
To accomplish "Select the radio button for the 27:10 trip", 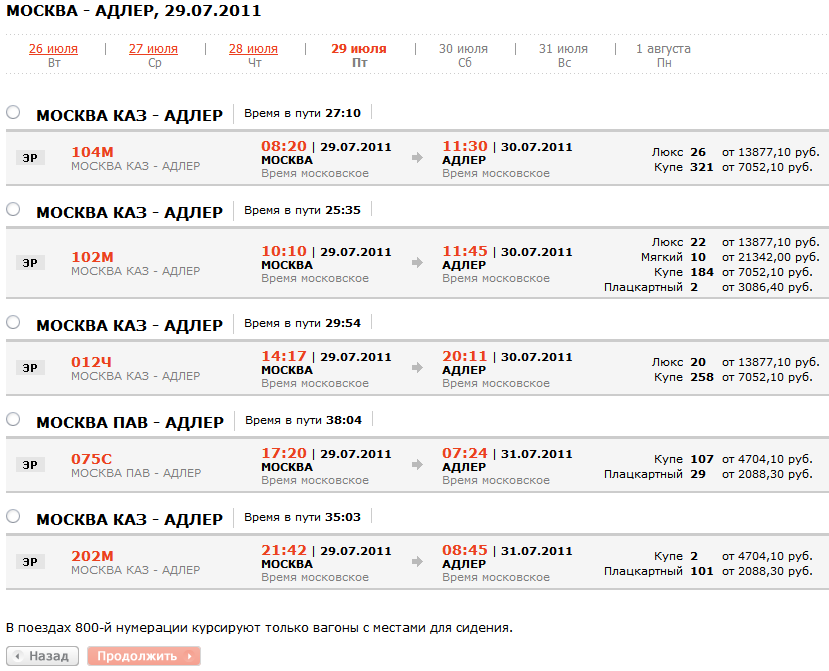I will point(13,113).
